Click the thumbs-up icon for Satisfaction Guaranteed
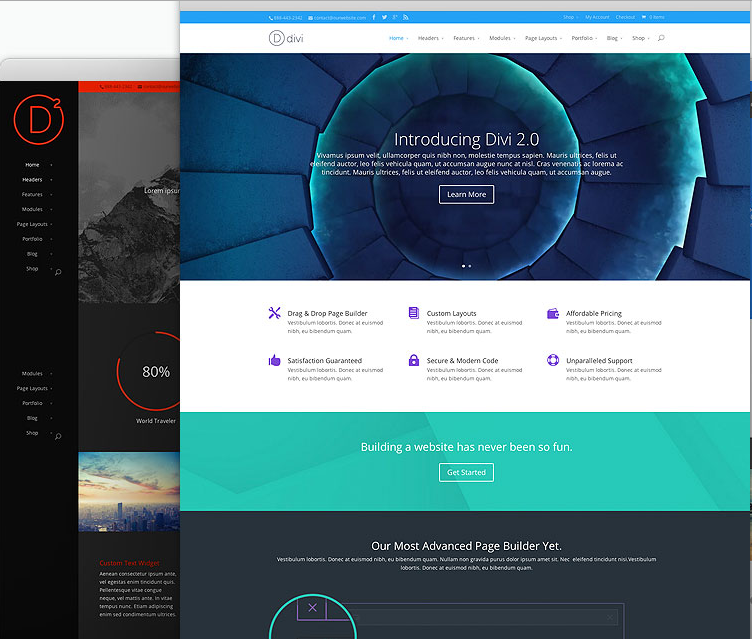 pyautogui.click(x=274, y=360)
